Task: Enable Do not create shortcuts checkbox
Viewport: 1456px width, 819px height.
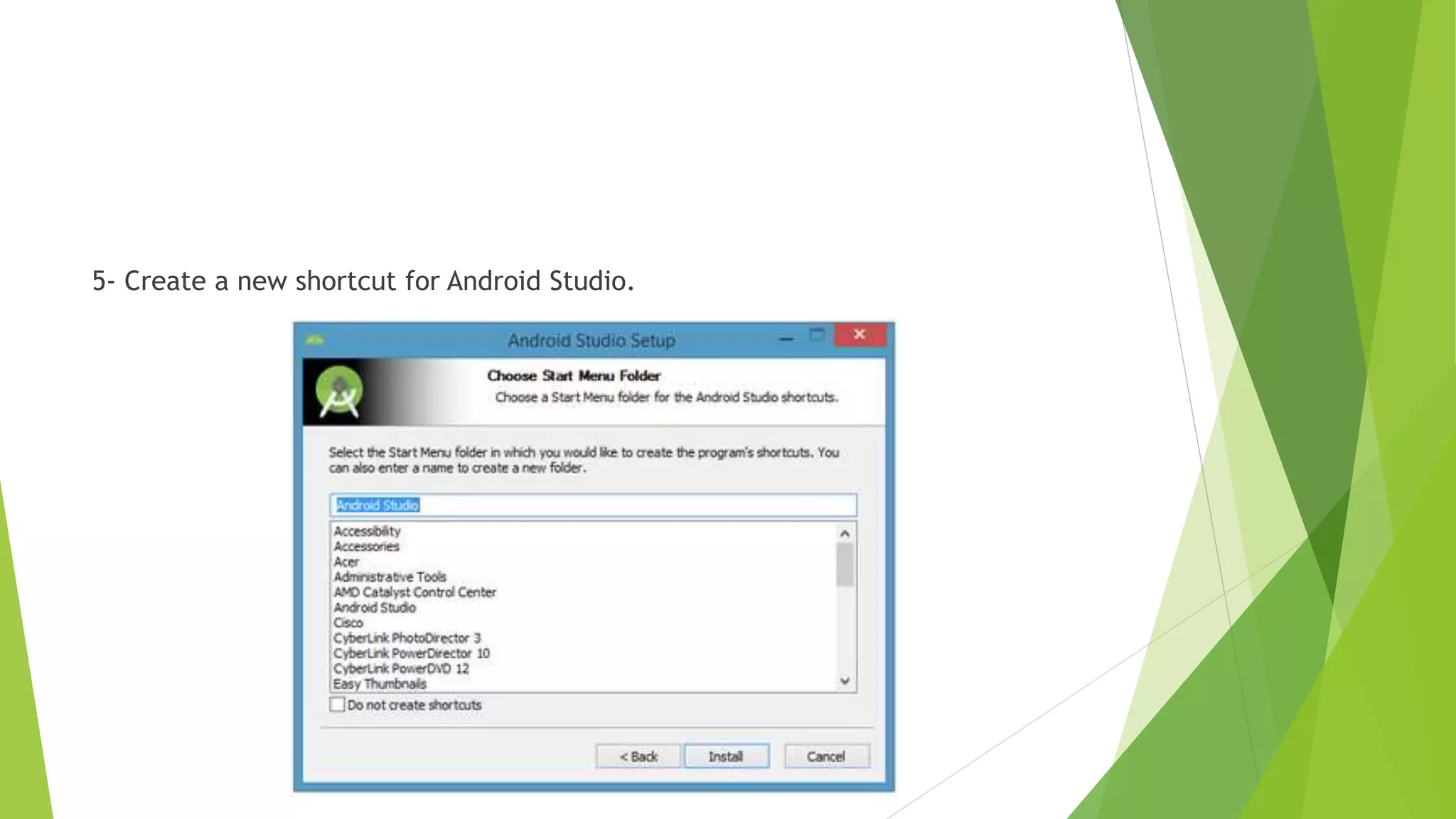Action: pos(338,705)
